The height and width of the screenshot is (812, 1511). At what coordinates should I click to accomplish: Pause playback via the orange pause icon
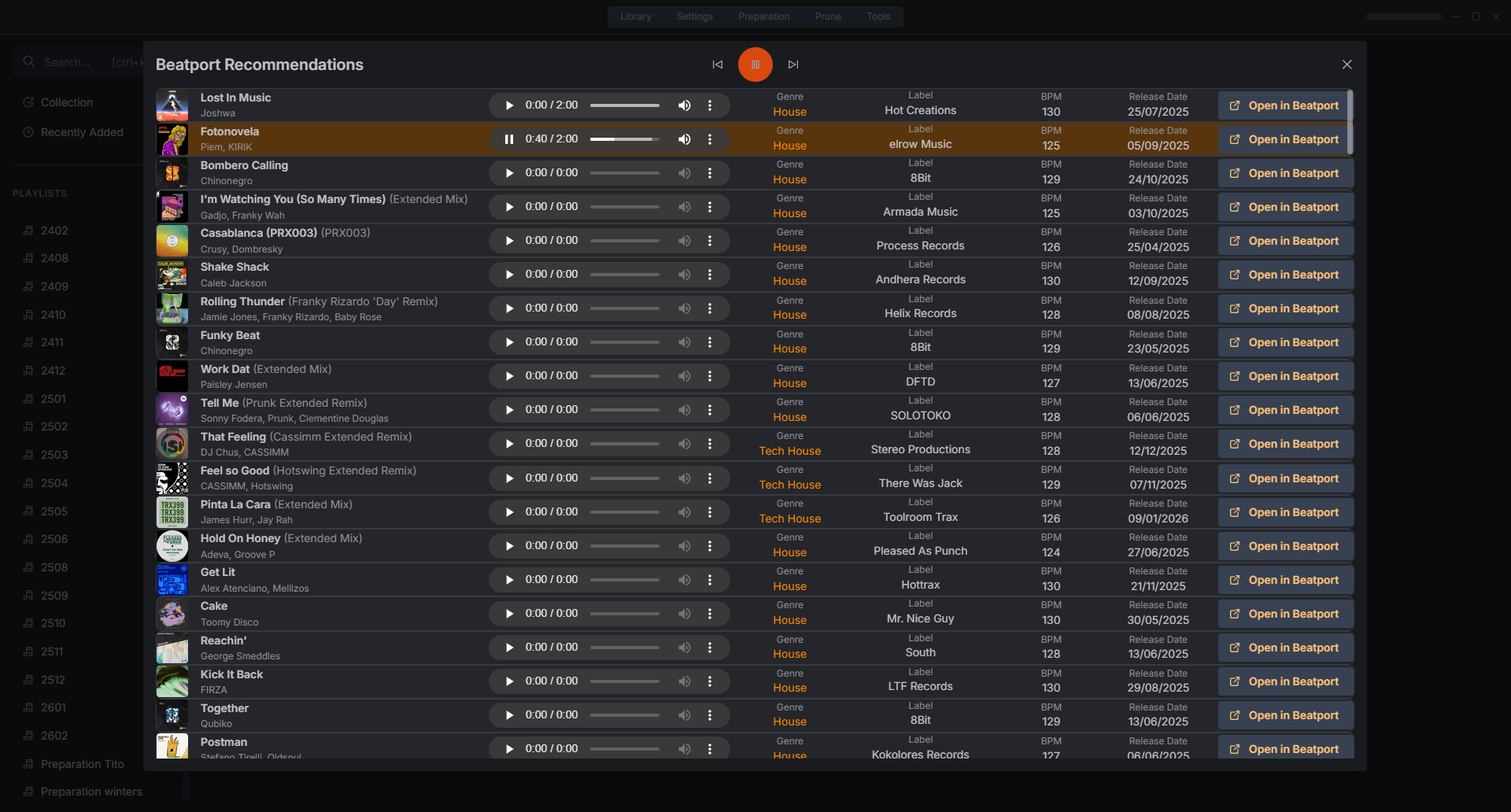755,65
